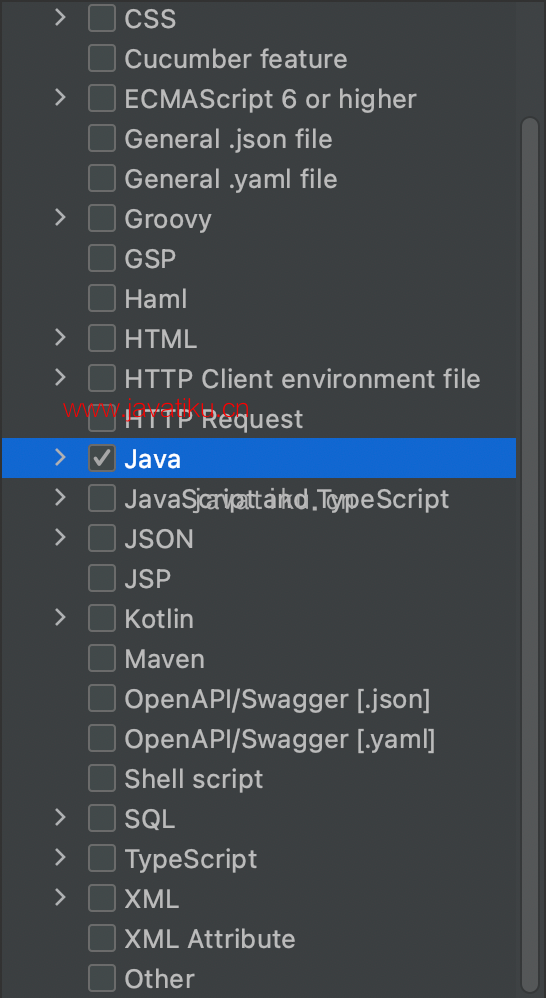
Task: Tick the XML Attribute checkbox
Action: pos(102,939)
